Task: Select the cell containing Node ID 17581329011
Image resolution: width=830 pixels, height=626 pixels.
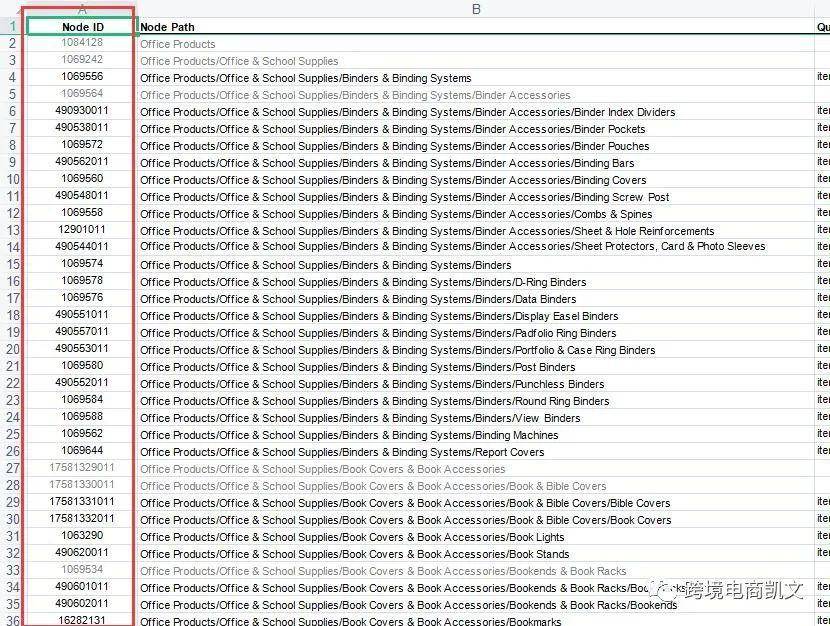Action: click(x=81, y=468)
